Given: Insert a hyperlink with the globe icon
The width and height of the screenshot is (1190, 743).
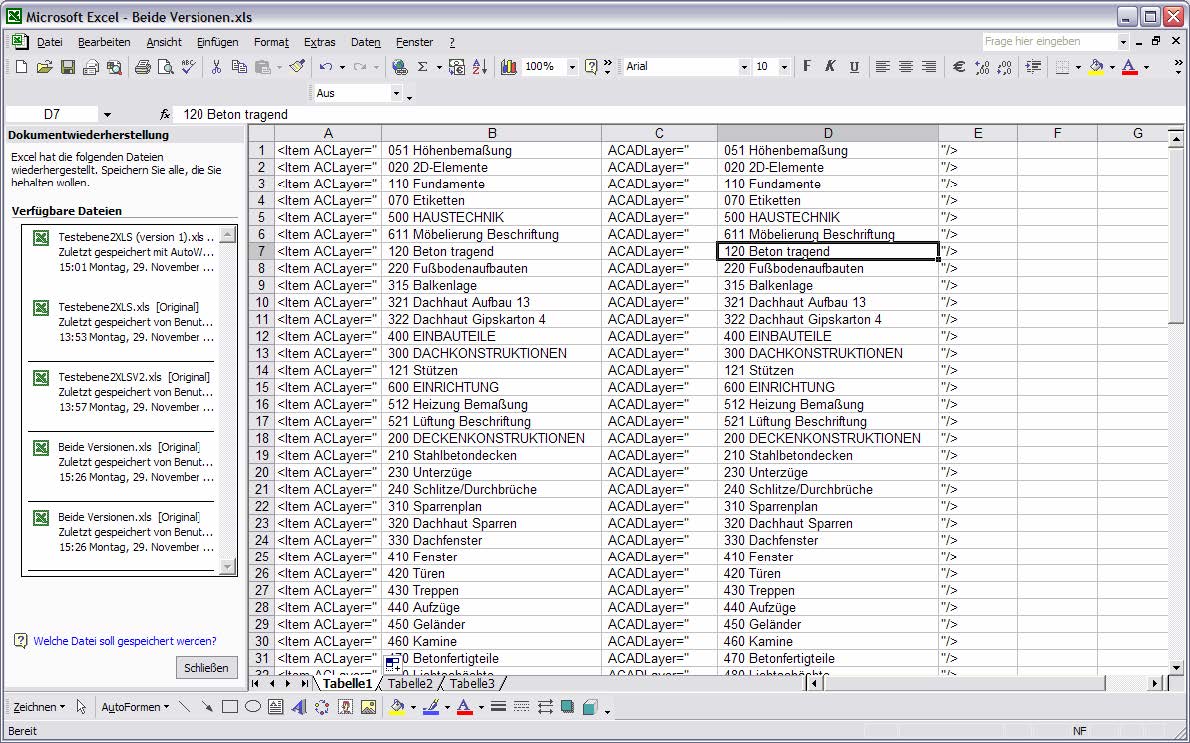Looking at the screenshot, I should pos(399,68).
